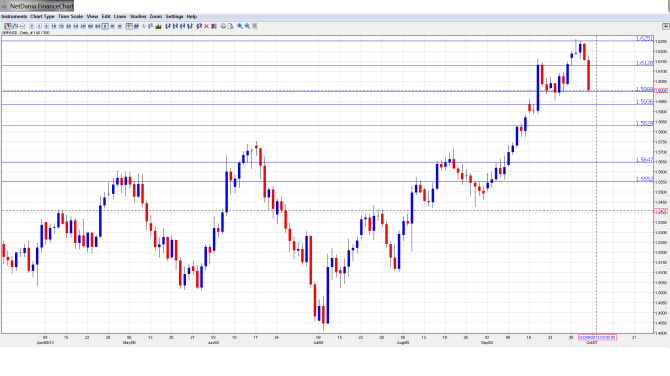Open the Studies menu
The height and width of the screenshot is (376, 670).
pyautogui.click(x=138, y=16)
